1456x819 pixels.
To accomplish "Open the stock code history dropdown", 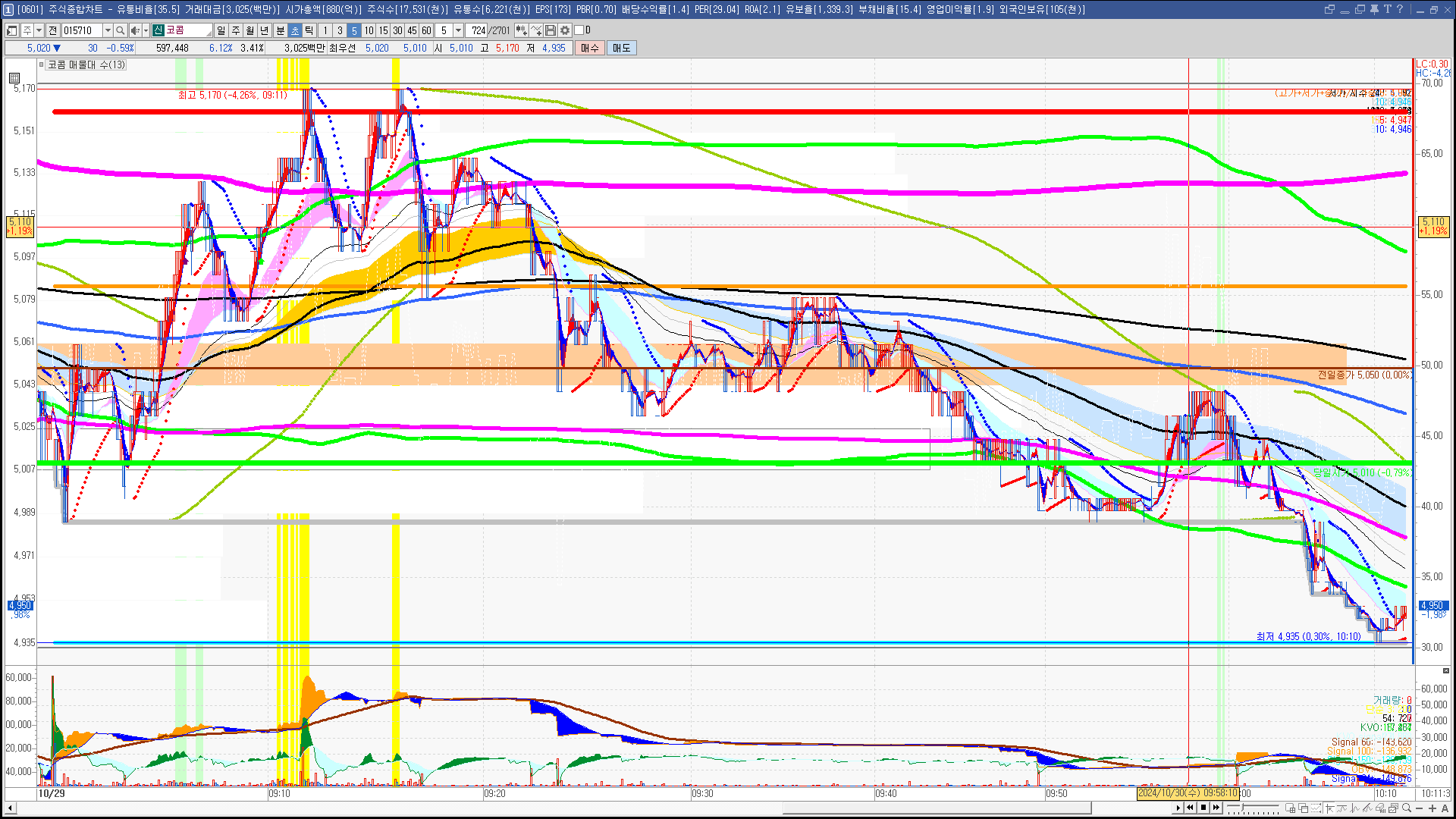I will pyautogui.click(x=108, y=30).
